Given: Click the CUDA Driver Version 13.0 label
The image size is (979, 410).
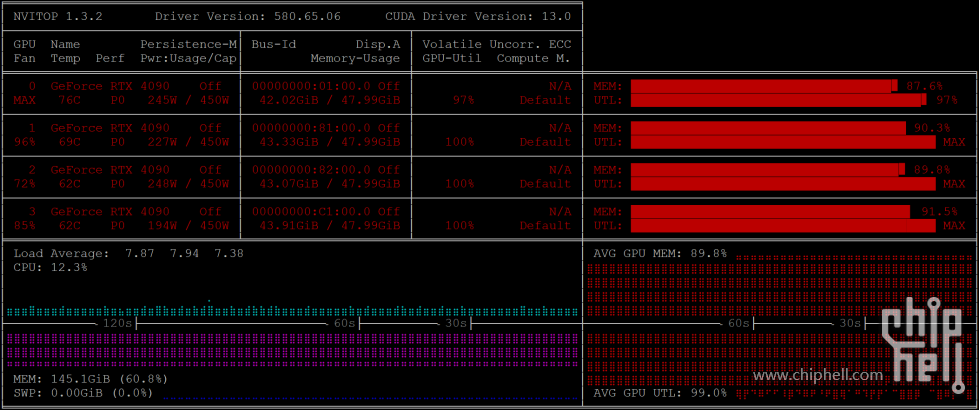Looking at the screenshot, I should click(x=478, y=16).
